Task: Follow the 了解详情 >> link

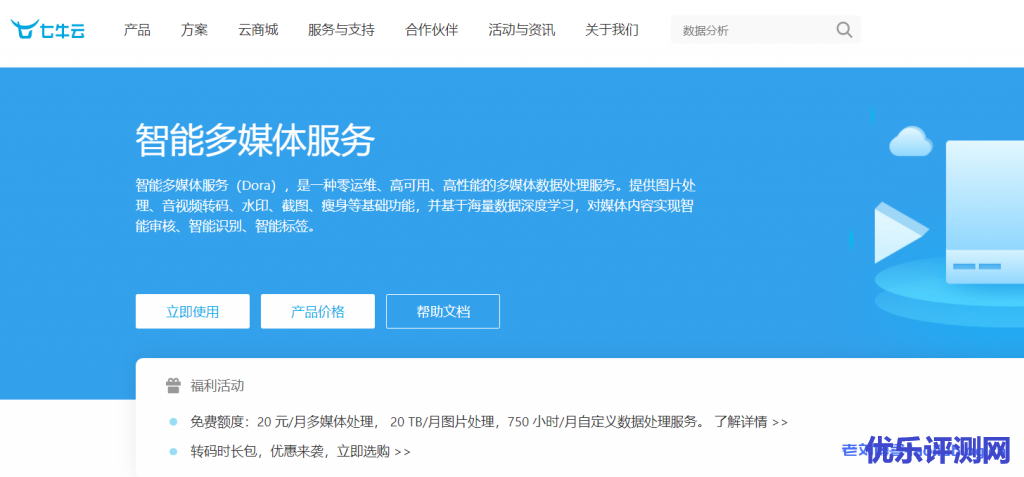Action: tap(750, 422)
